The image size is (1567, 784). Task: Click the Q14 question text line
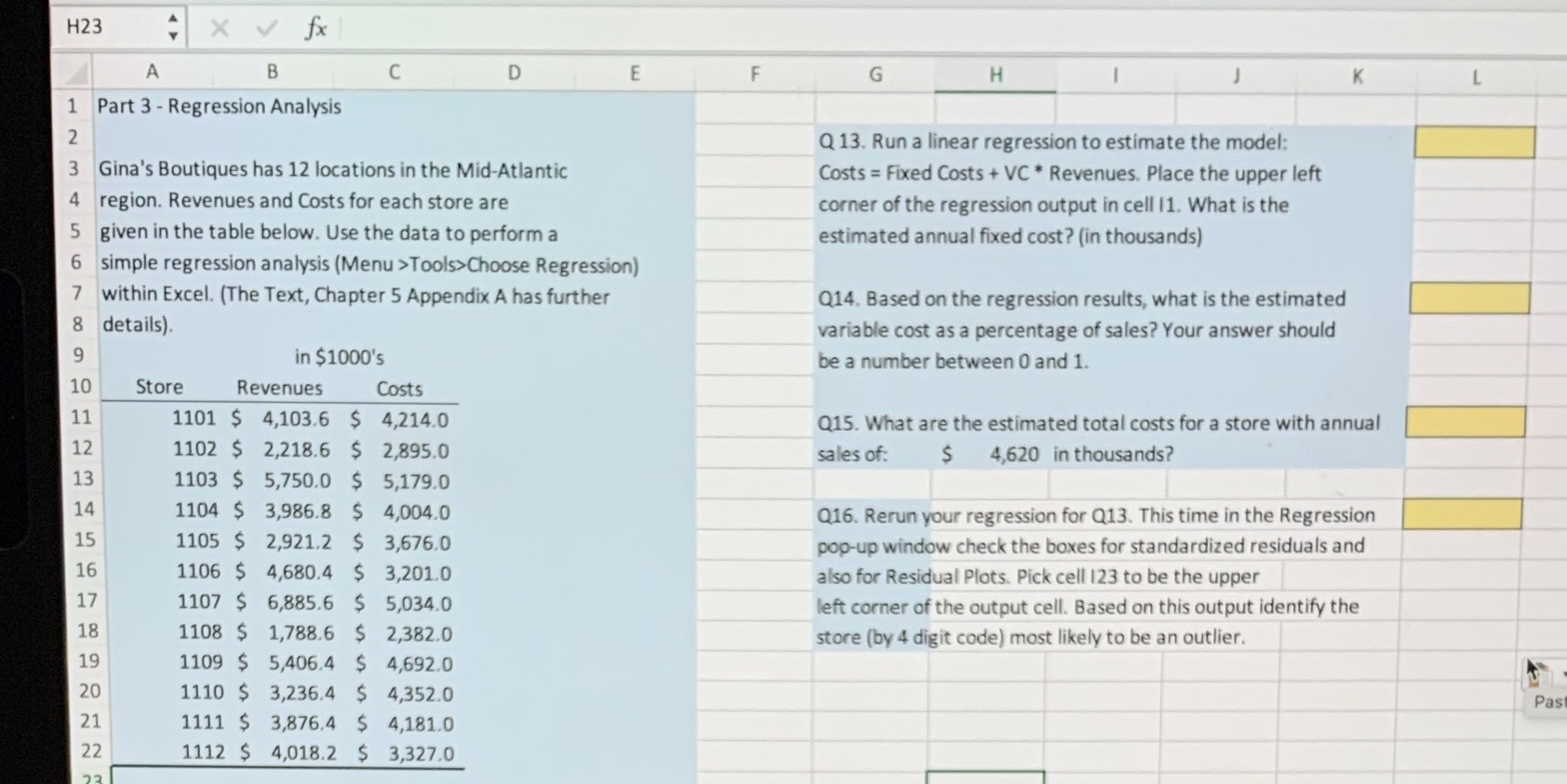coord(1081,299)
